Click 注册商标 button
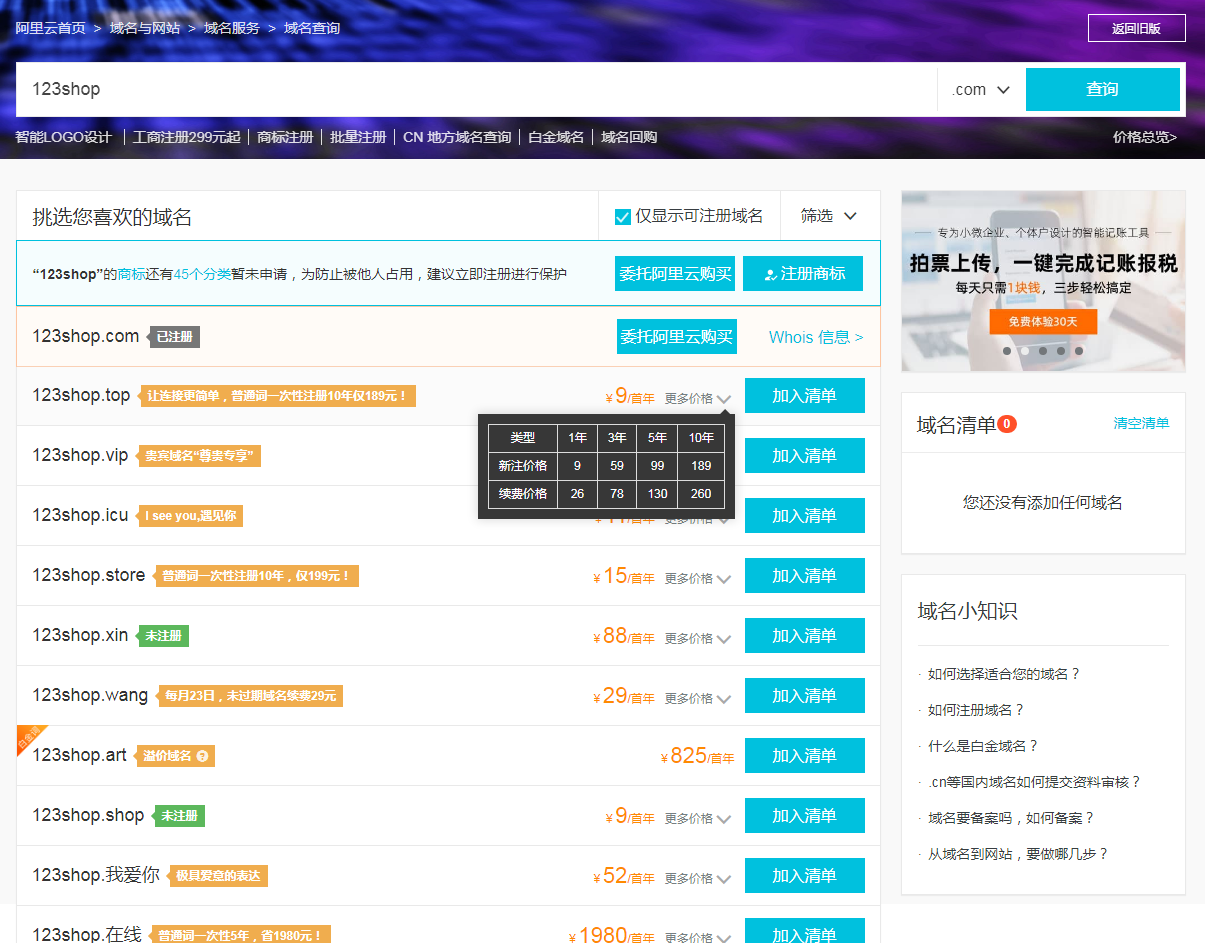Screen dimensions: 1205x943 803,274
